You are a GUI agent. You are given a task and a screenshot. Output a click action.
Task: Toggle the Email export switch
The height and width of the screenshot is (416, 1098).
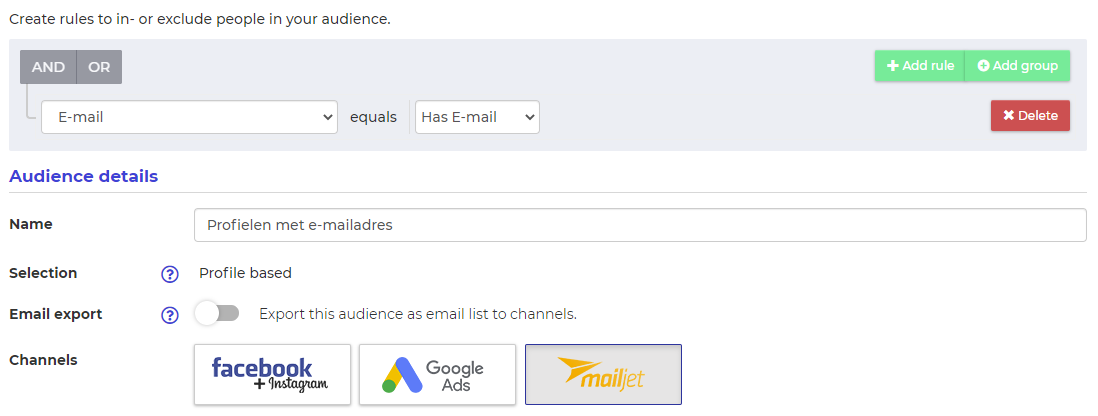(x=217, y=314)
